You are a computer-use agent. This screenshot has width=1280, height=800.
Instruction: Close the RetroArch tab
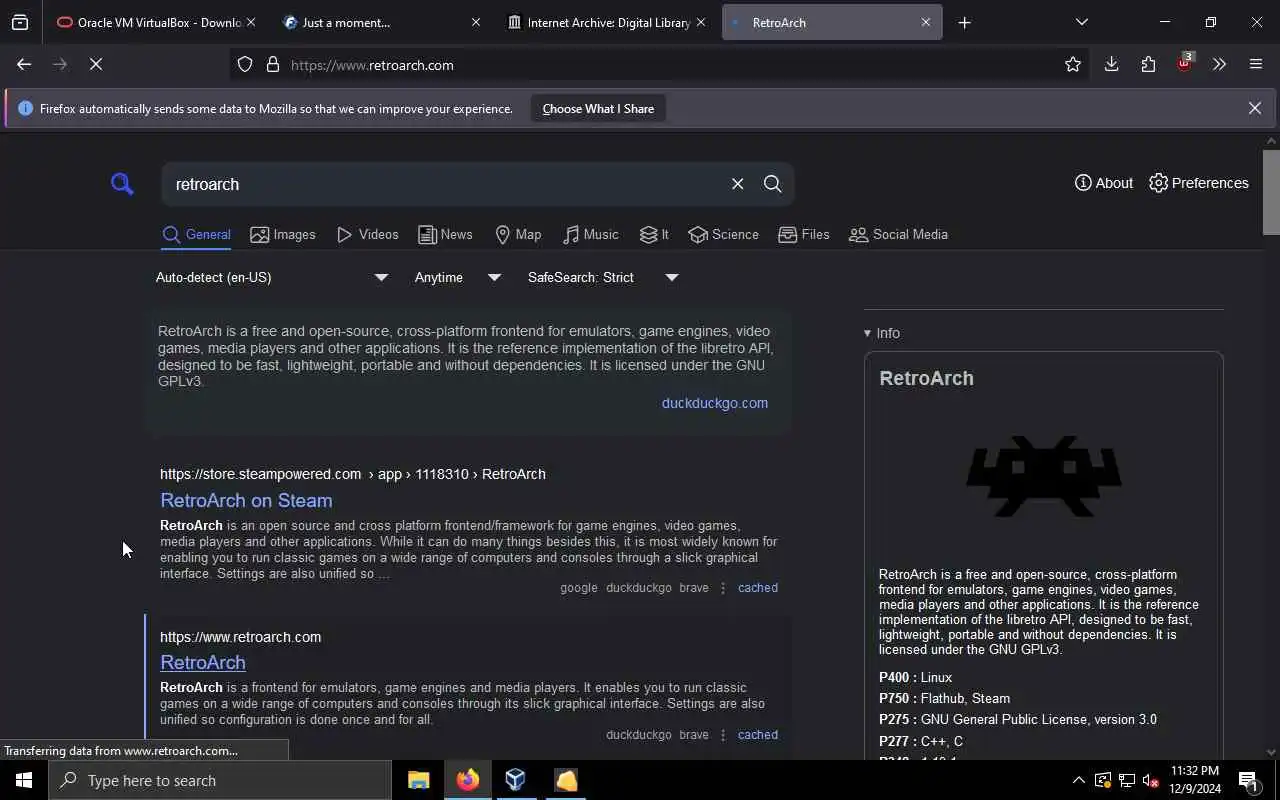click(925, 22)
